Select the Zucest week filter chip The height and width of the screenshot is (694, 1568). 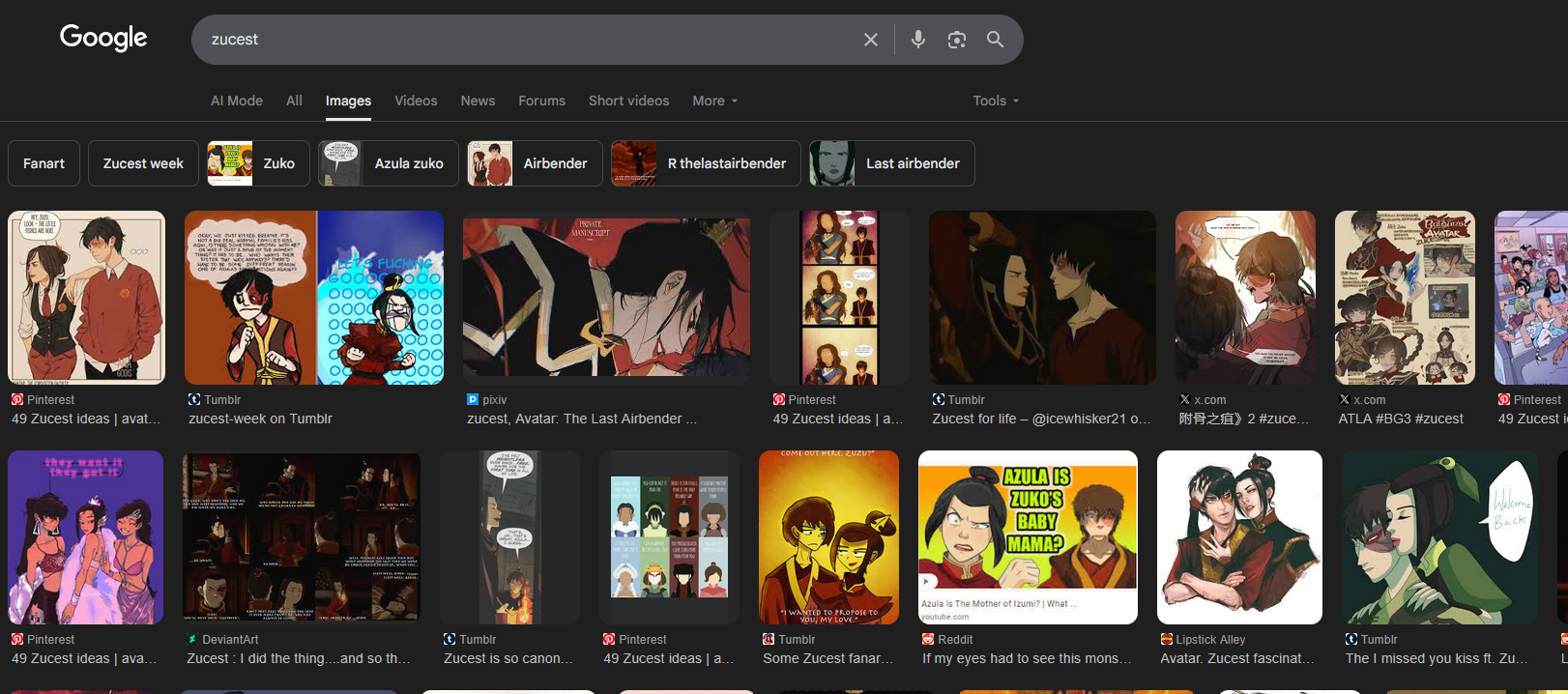coord(143,163)
